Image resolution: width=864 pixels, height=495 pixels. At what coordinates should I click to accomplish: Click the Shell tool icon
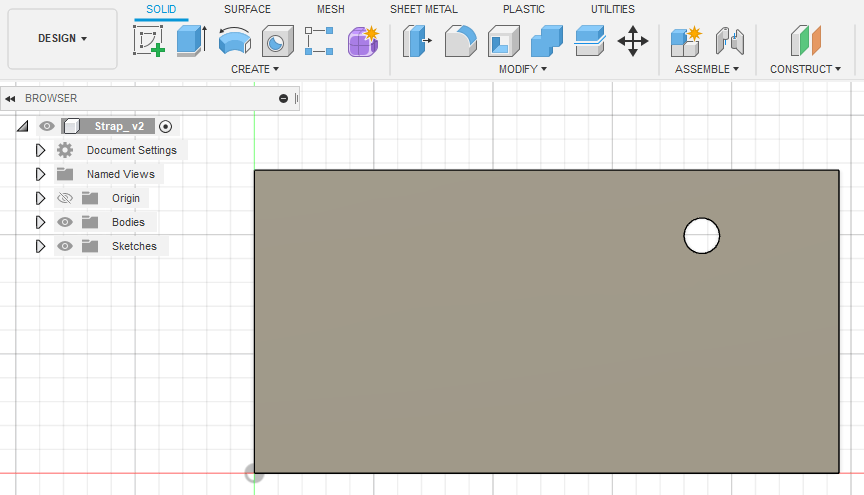[503, 41]
